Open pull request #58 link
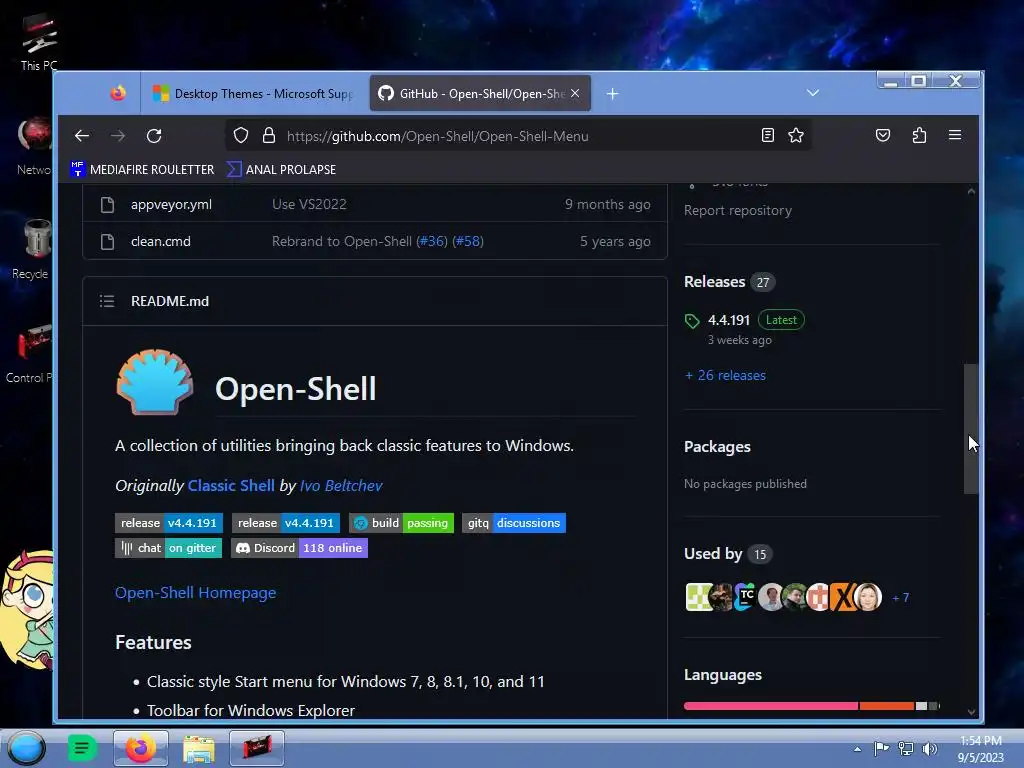This screenshot has height=768, width=1024. tap(468, 241)
